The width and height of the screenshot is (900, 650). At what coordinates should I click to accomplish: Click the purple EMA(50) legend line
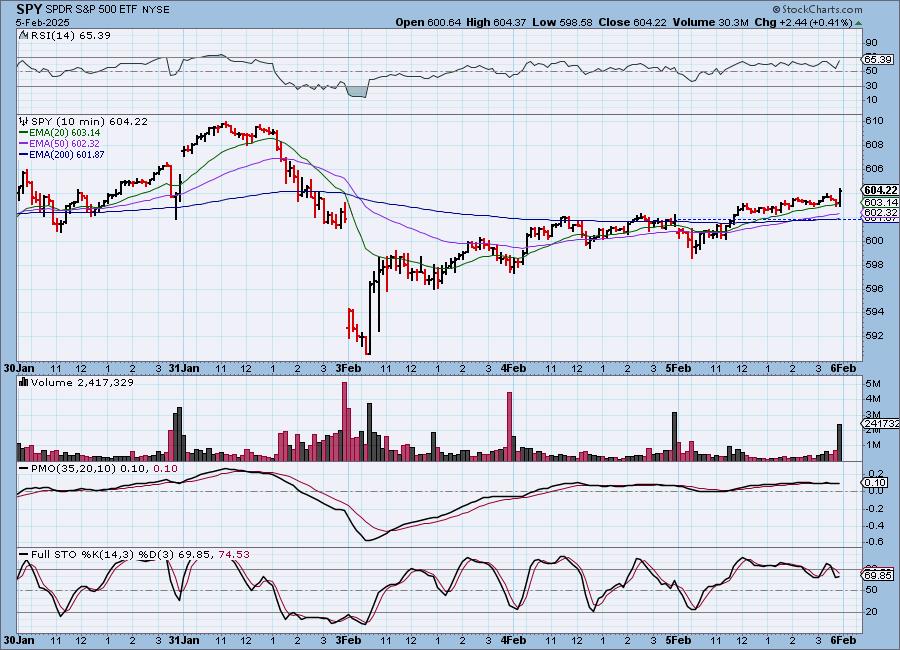[x=24, y=144]
